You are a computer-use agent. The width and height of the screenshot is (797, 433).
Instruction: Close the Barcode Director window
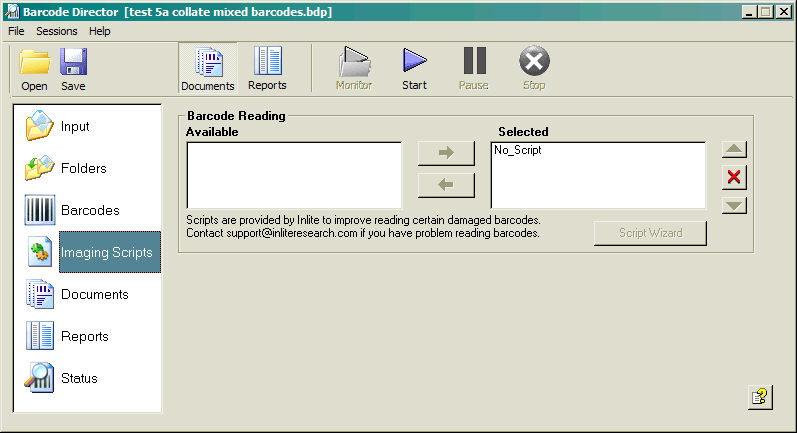(784, 12)
